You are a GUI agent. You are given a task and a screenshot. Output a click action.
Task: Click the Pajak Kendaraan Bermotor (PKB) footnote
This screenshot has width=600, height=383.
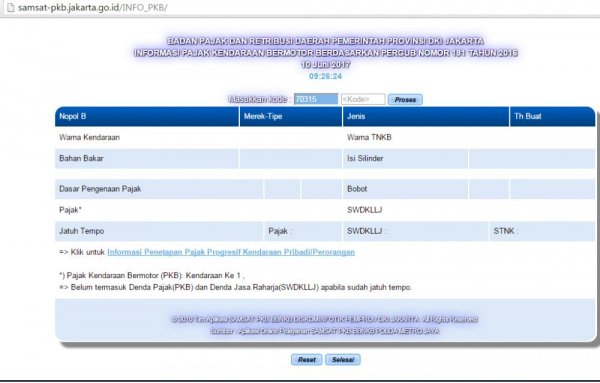[152, 275]
